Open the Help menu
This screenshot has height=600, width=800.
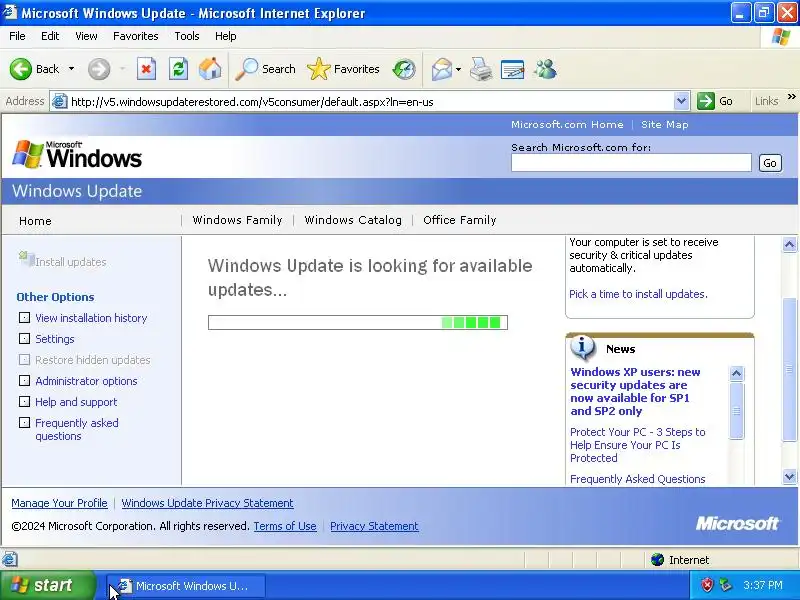click(x=226, y=36)
